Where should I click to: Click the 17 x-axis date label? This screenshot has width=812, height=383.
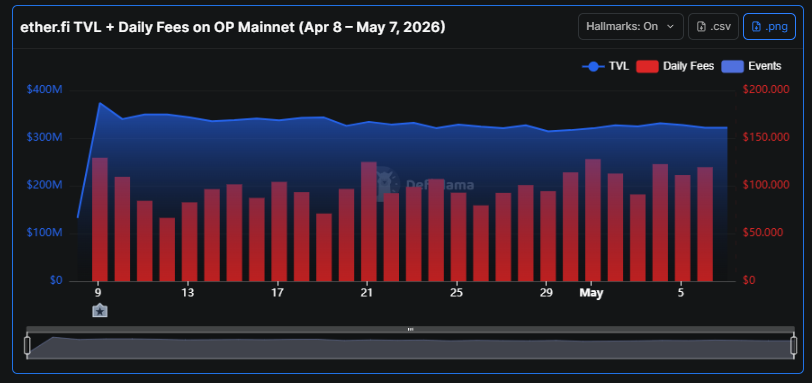pyautogui.click(x=277, y=292)
